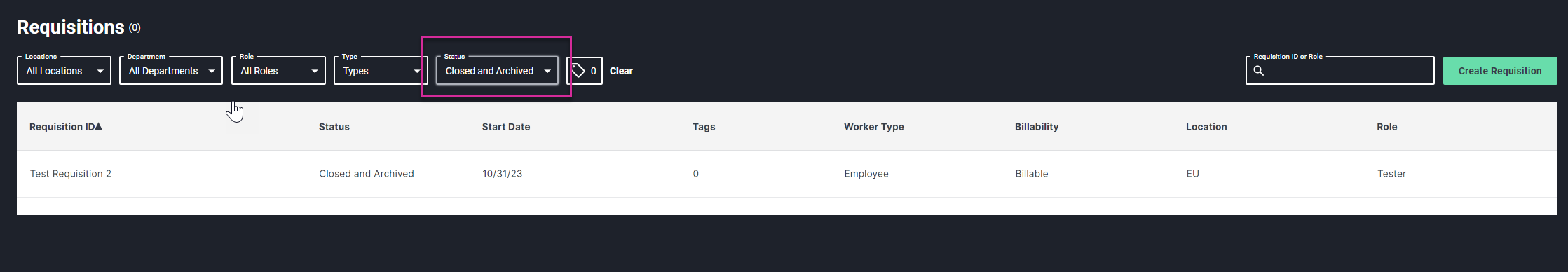Screen dimensions: 1568x272
Task: Focus the Requisition ID or Role search field
Action: pyautogui.click(x=1340, y=70)
